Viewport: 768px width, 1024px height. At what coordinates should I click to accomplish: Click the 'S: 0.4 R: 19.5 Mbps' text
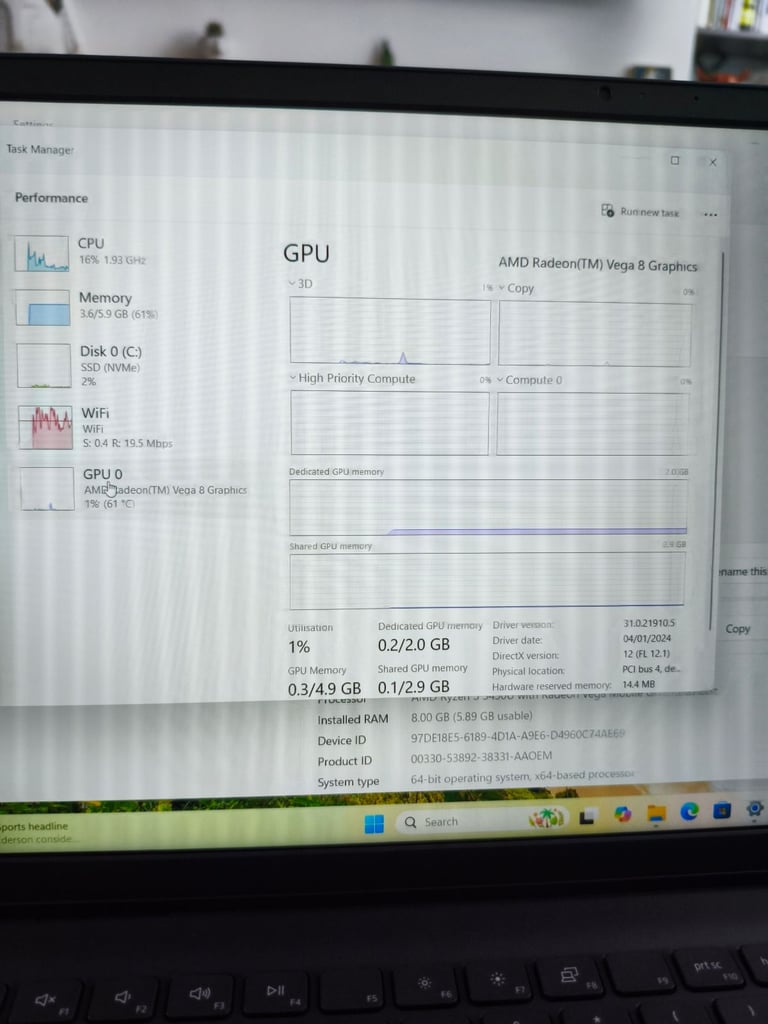pyautogui.click(x=127, y=443)
